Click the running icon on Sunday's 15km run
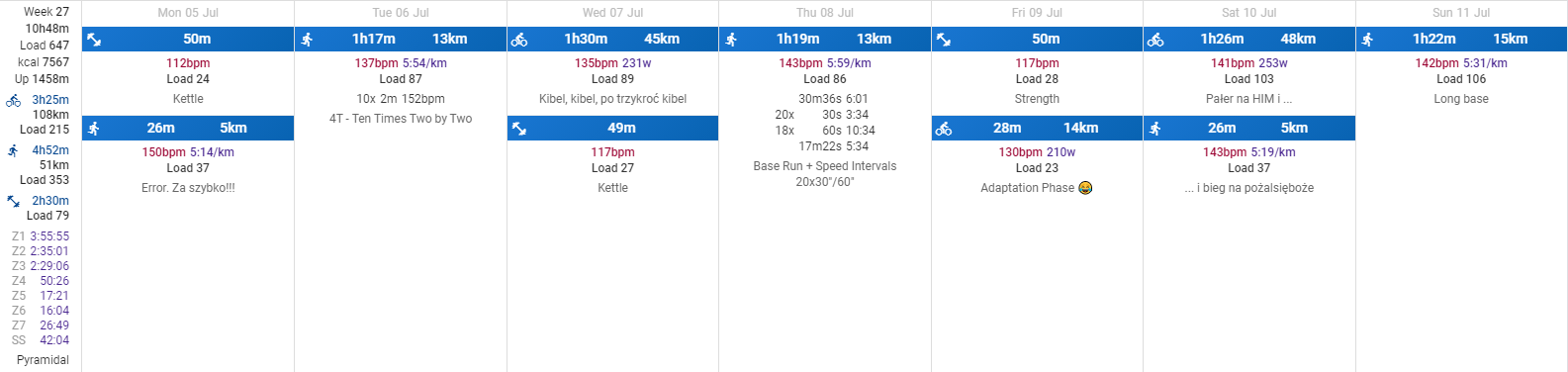The width and height of the screenshot is (1568, 372). [x=1368, y=40]
